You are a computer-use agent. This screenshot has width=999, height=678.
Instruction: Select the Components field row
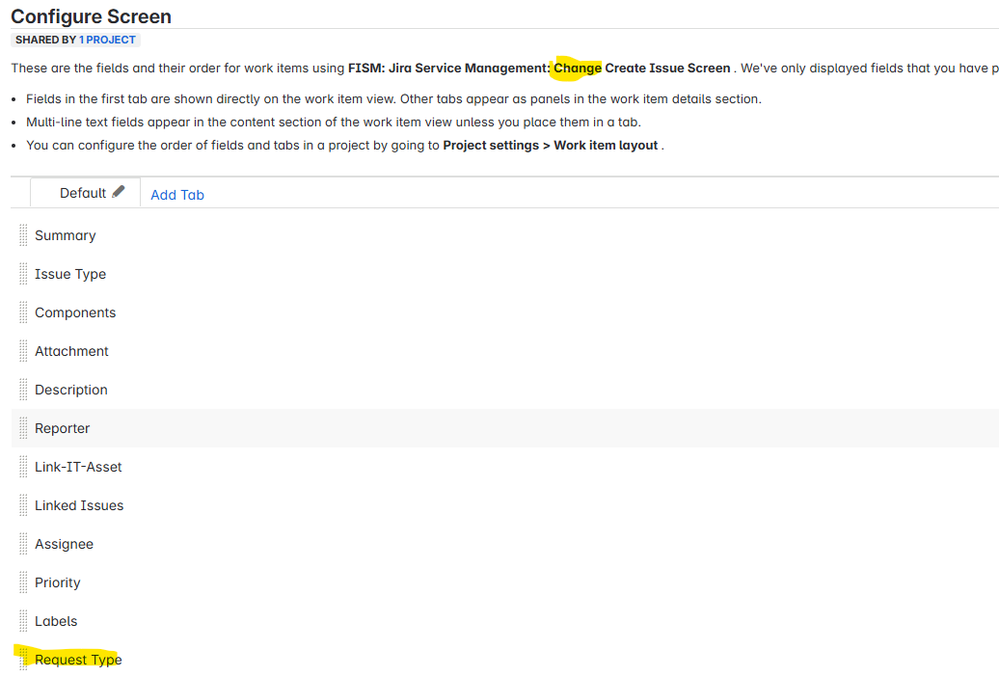click(x=505, y=312)
